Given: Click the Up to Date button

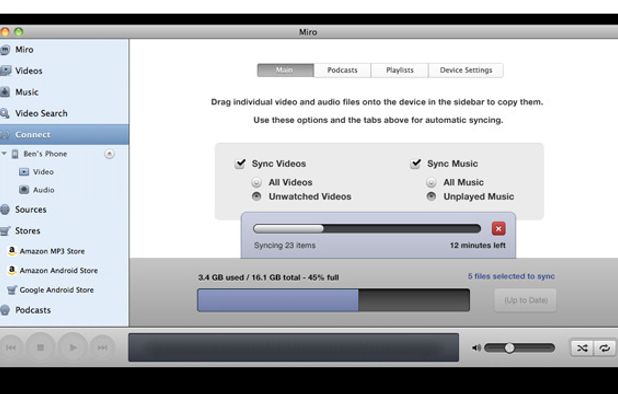Looking at the screenshot, I should coord(525,300).
